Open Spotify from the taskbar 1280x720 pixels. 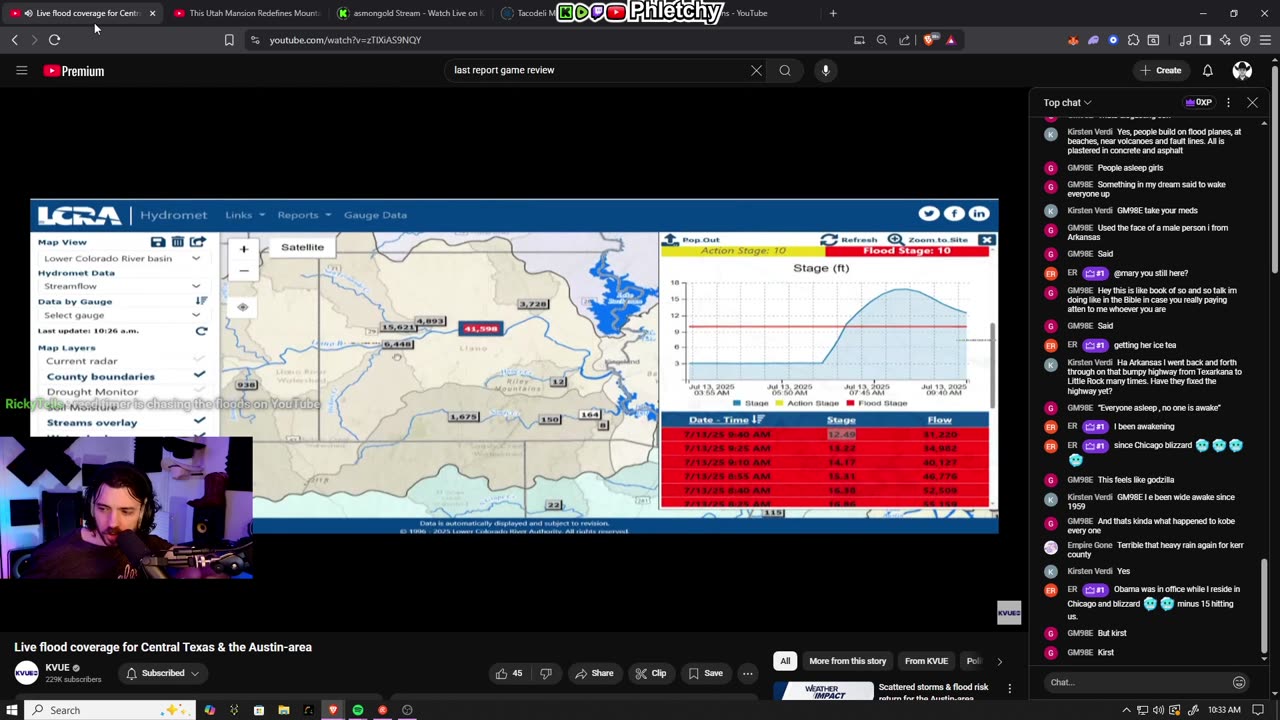[358, 710]
